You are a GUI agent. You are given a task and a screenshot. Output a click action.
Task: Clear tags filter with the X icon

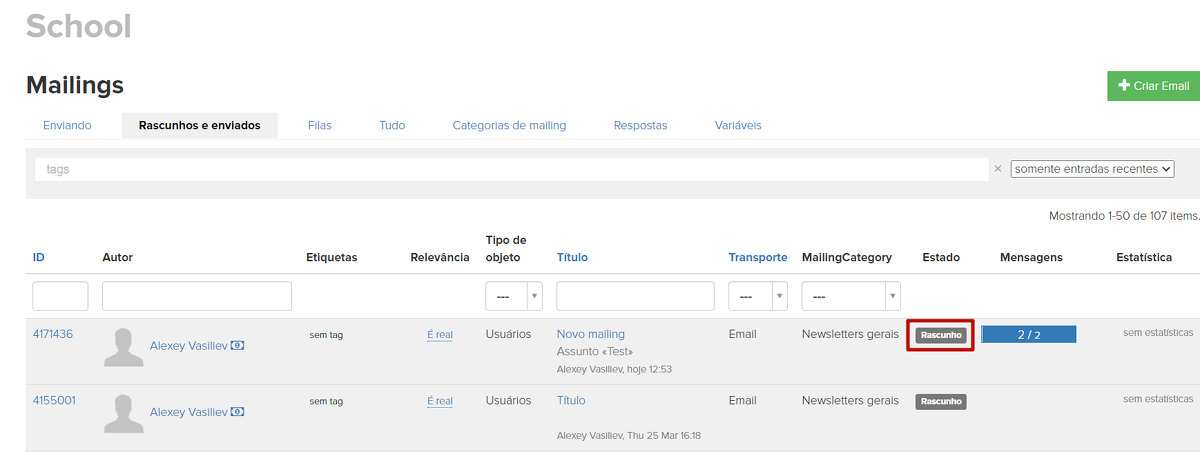click(x=997, y=169)
